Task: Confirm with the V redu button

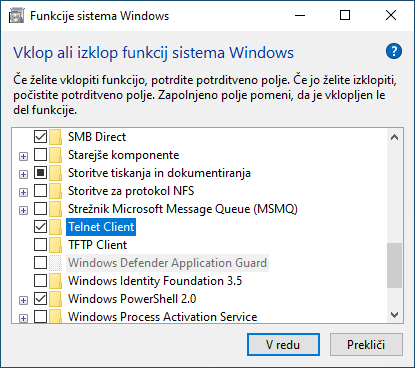Action: [x=283, y=345]
